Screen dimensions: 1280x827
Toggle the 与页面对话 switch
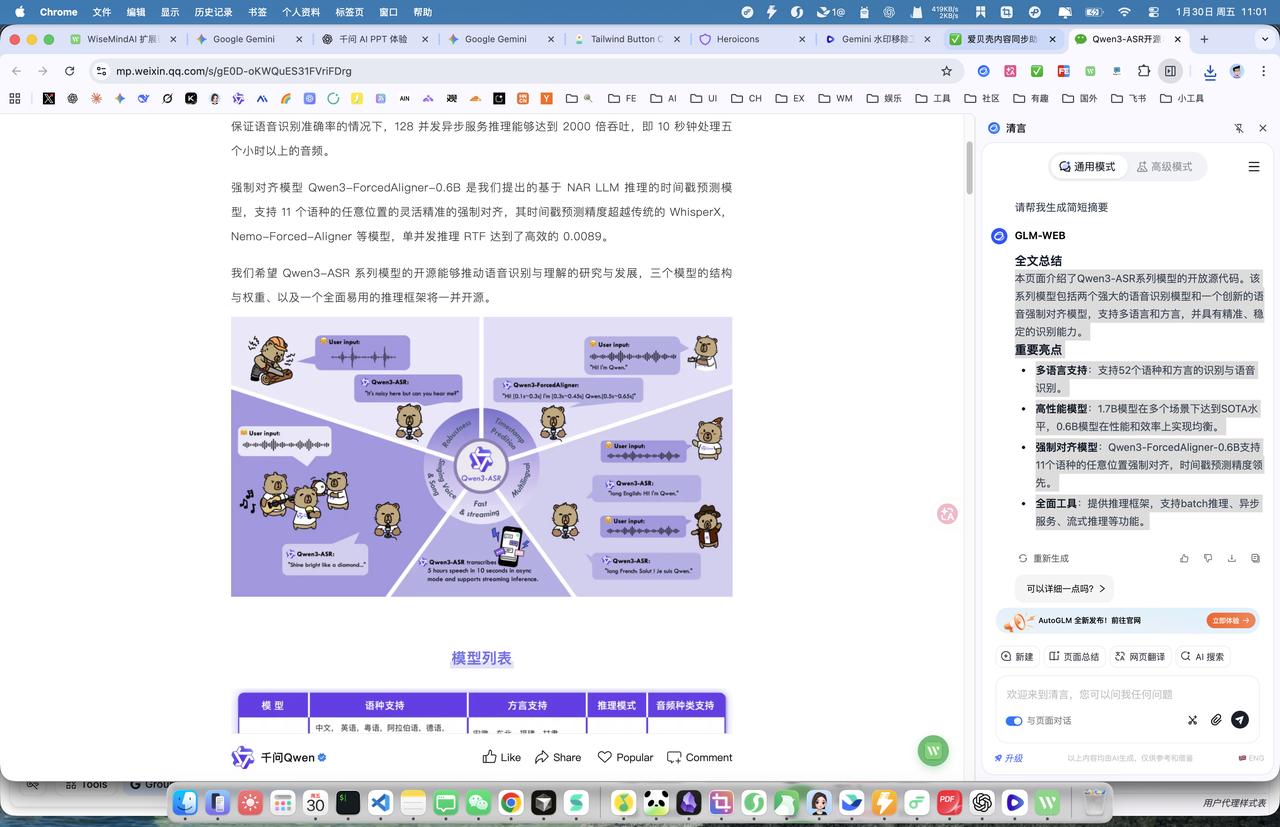1014,720
